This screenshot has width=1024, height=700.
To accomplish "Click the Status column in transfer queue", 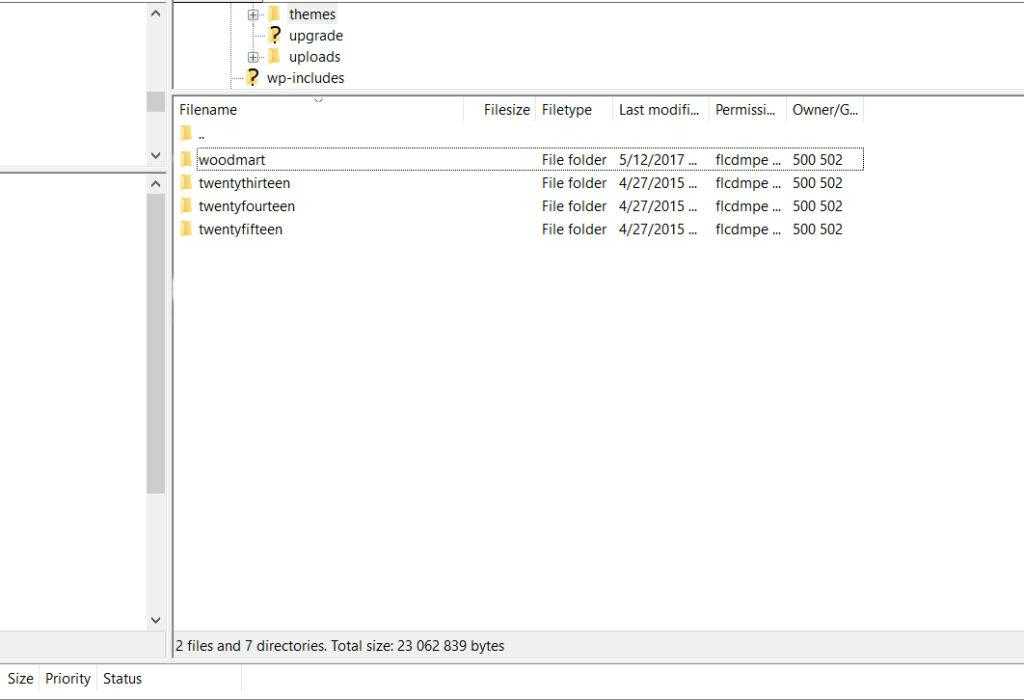I will click(x=123, y=679).
